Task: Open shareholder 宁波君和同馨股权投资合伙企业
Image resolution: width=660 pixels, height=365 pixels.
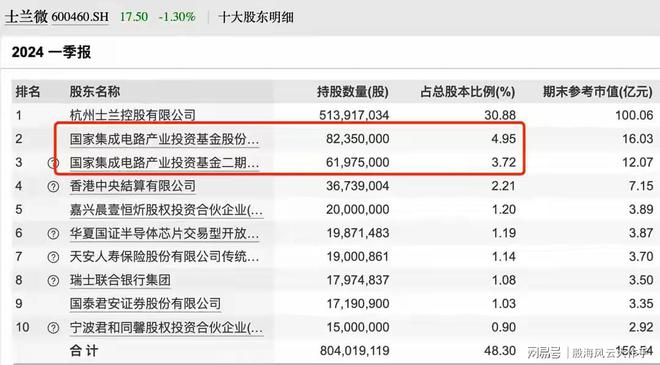Action: [166, 328]
